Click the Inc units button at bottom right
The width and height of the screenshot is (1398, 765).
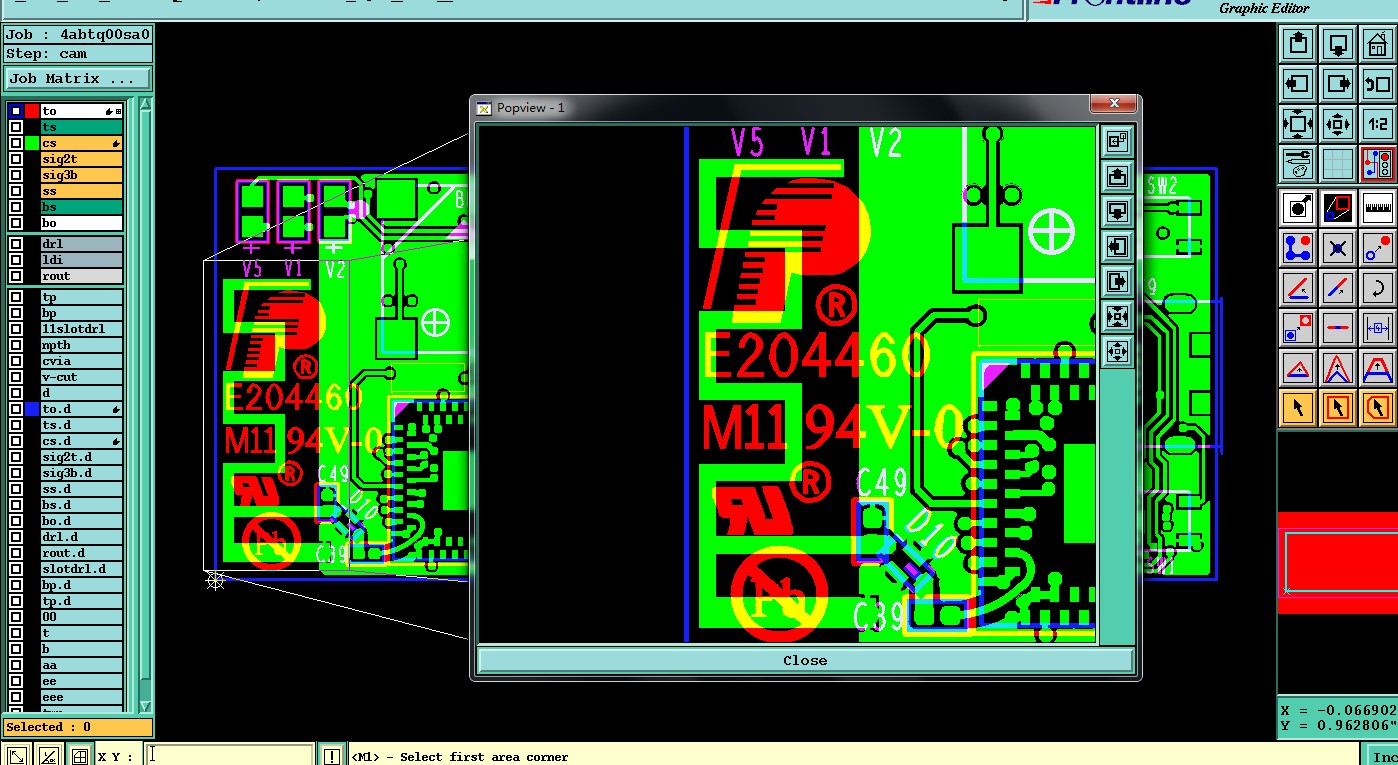1382,756
